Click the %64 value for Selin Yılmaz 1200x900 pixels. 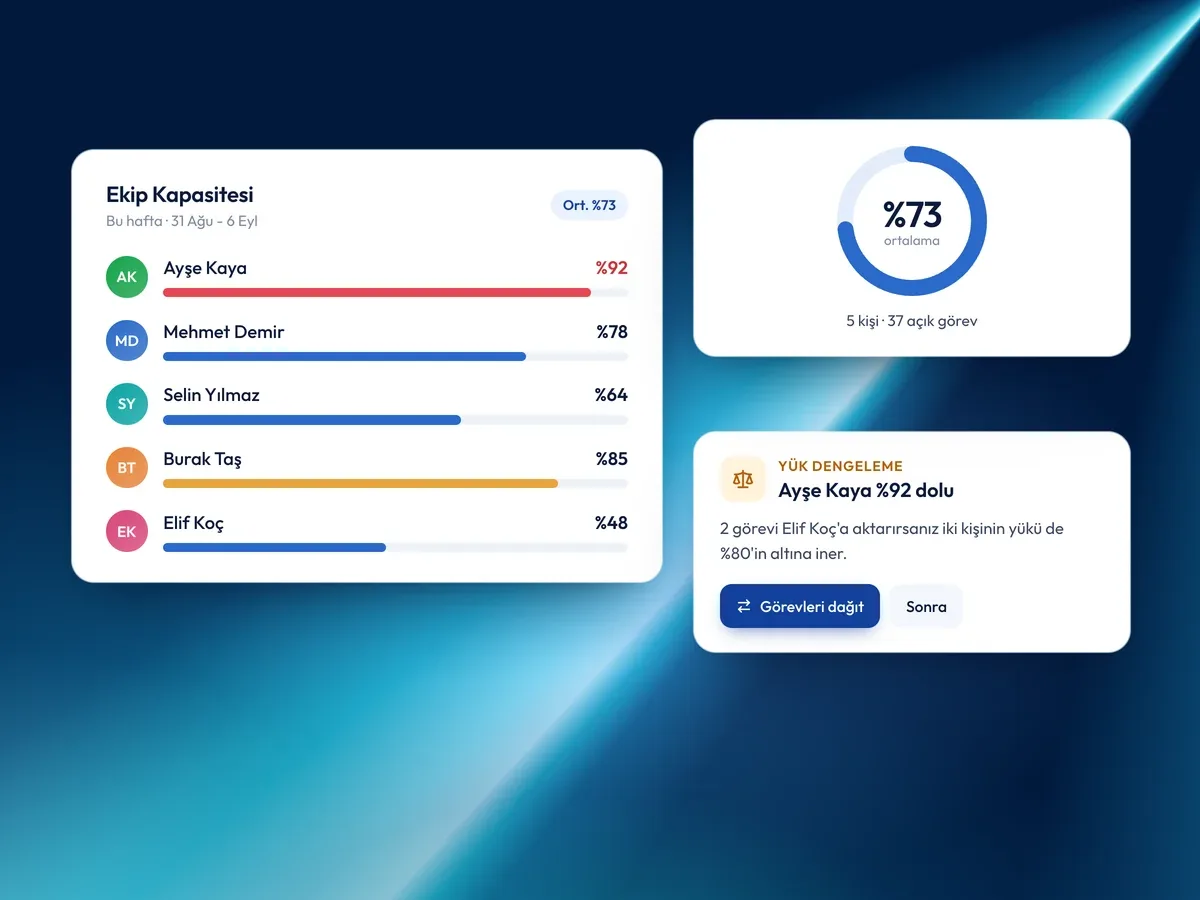(x=612, y=395)
